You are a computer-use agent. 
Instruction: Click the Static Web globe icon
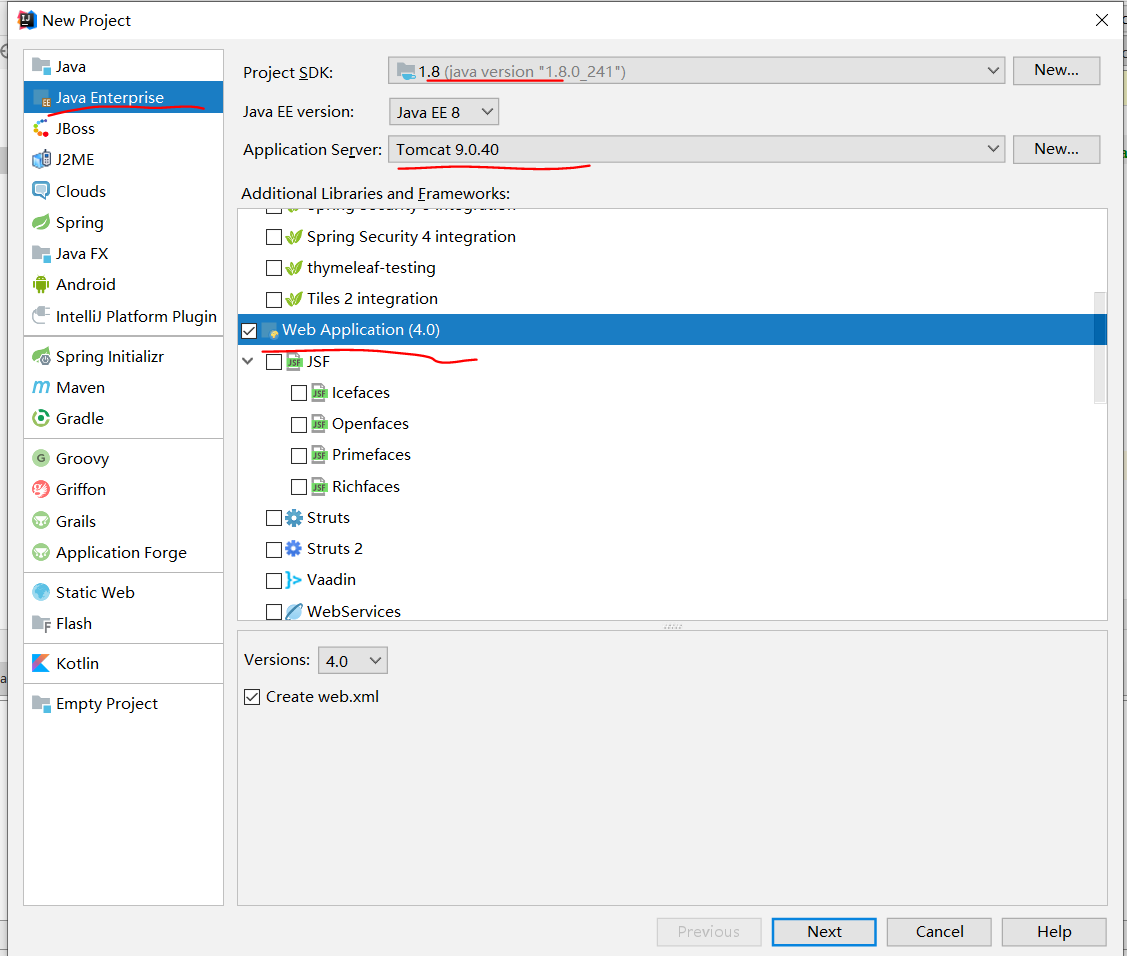[x=41, y=592]
